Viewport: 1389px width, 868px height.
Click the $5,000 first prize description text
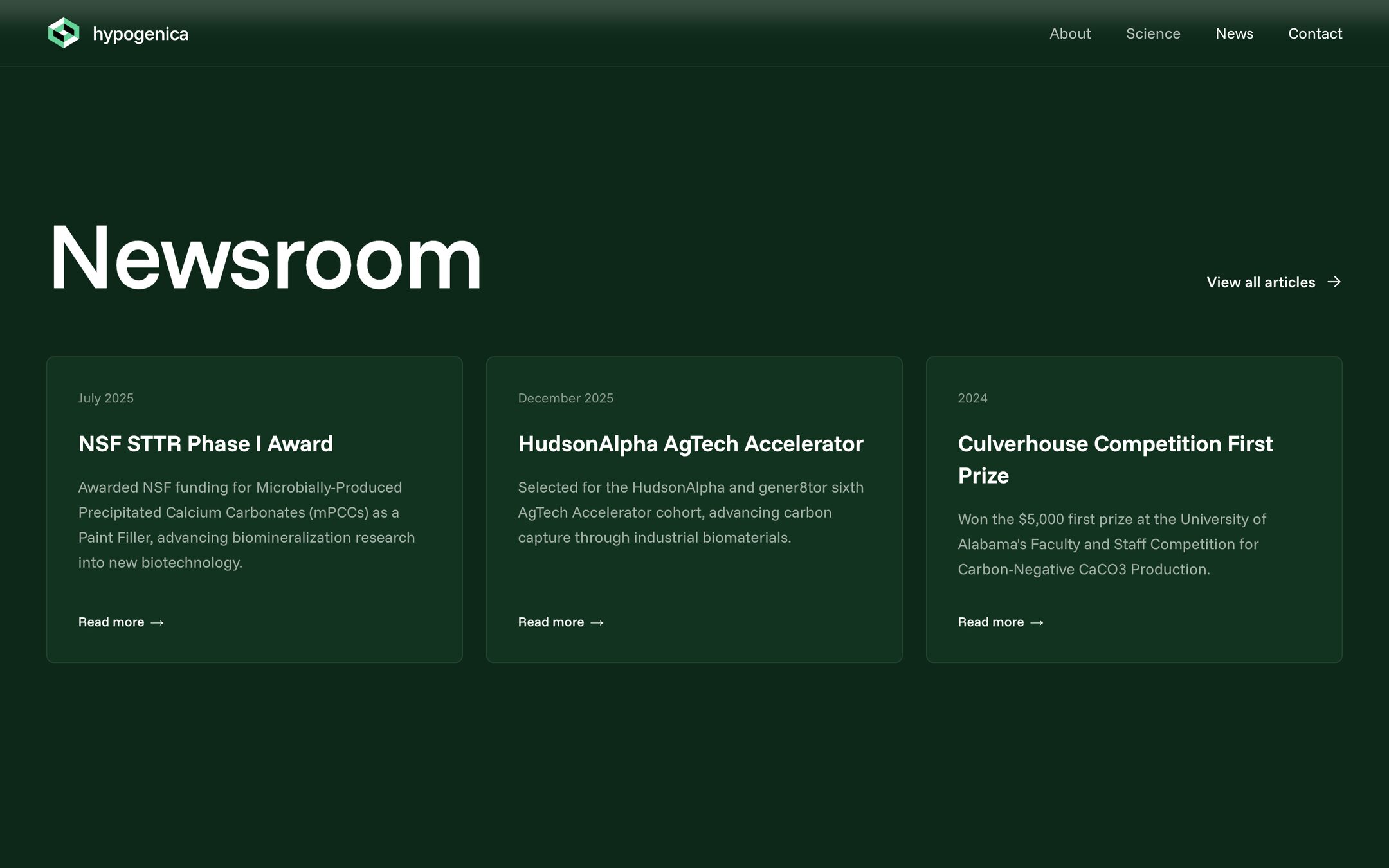(1112, 544)
